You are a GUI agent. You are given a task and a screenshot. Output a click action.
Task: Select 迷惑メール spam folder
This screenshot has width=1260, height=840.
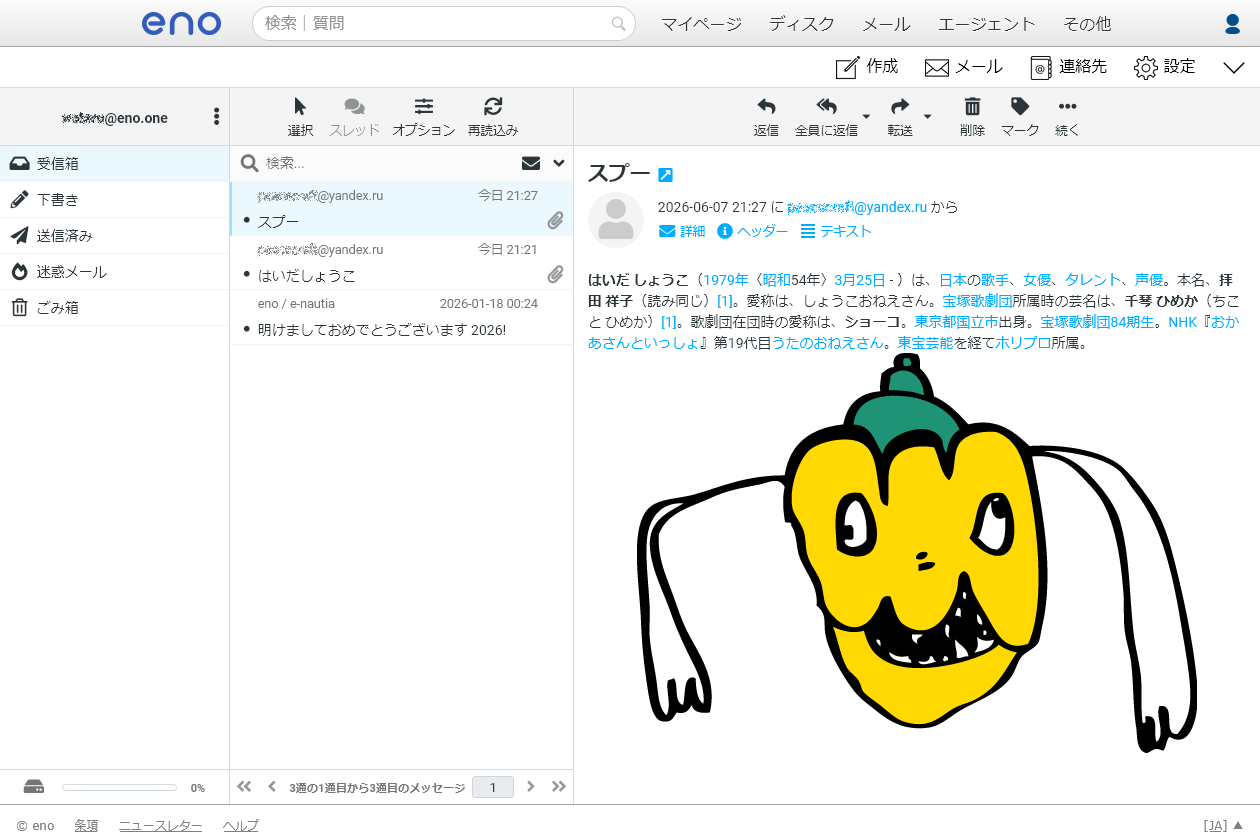click(x=115, y=271)
